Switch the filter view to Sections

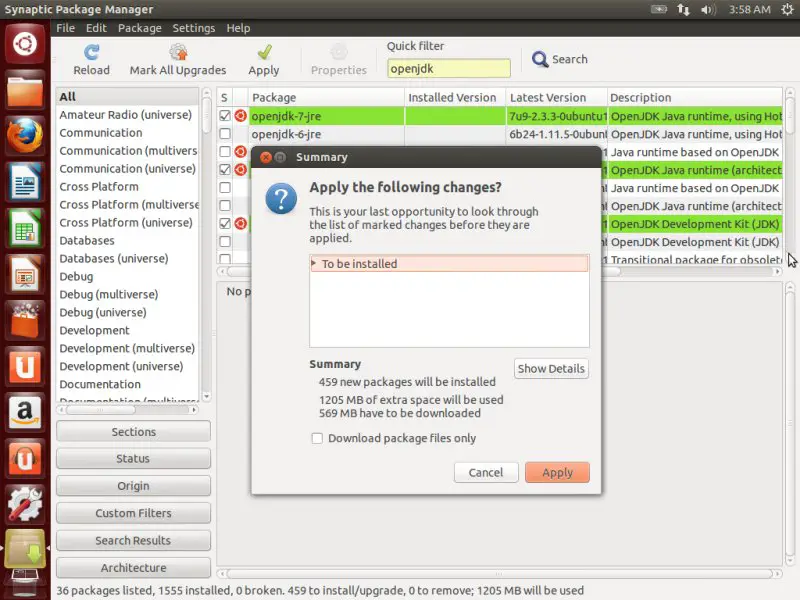coord(133,432)
